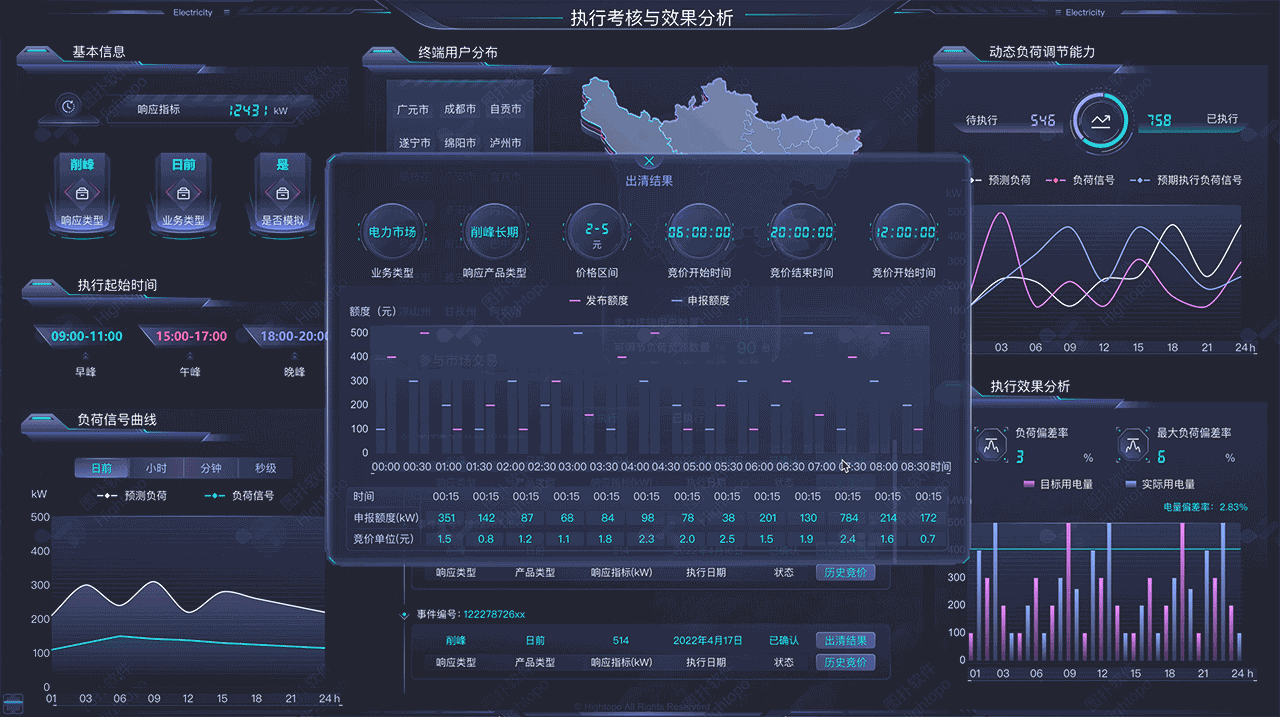The width and height of the screenshot is (1280, 717).
Task: Switch to the 小时 tab
Action: (156, 468)
